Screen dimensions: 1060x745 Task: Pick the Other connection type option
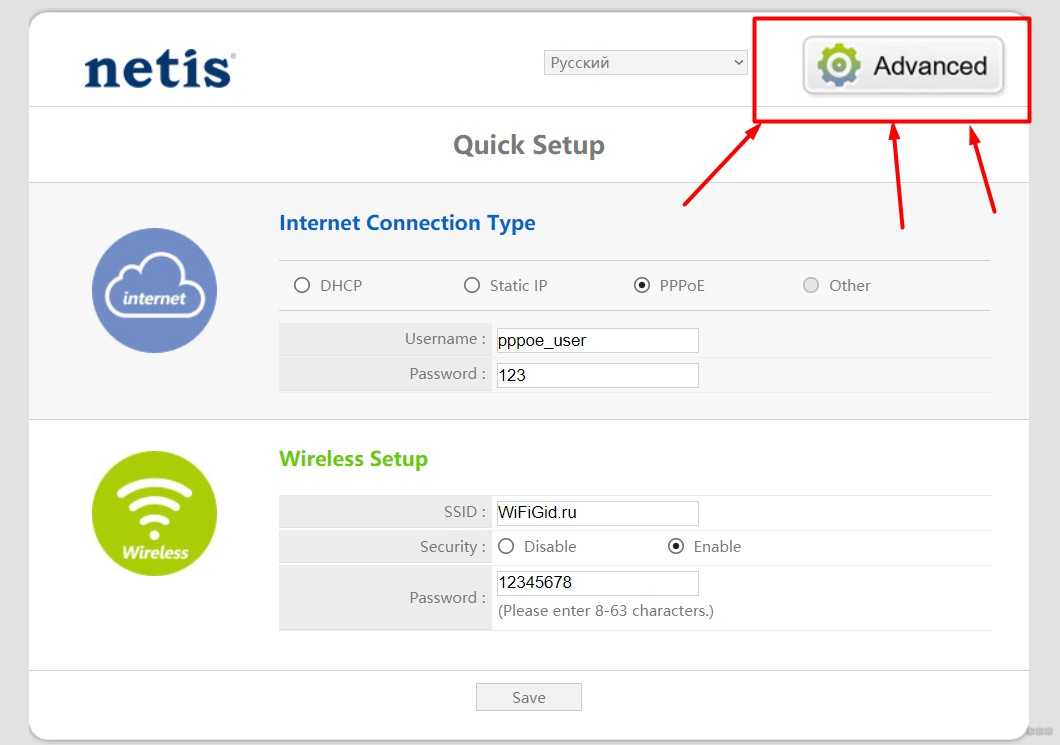pos(811,286)
